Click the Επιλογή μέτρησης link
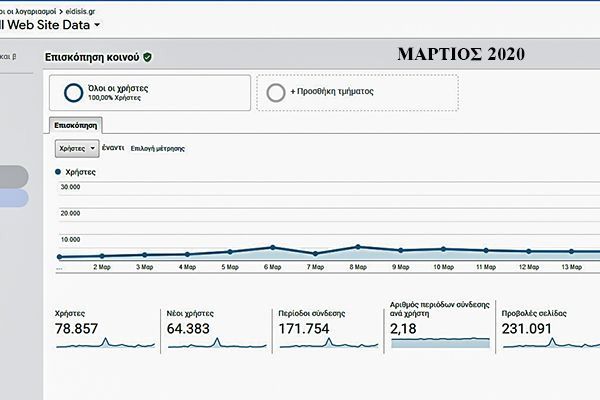Viewport: 600px width, 400px height. point(157,148)
